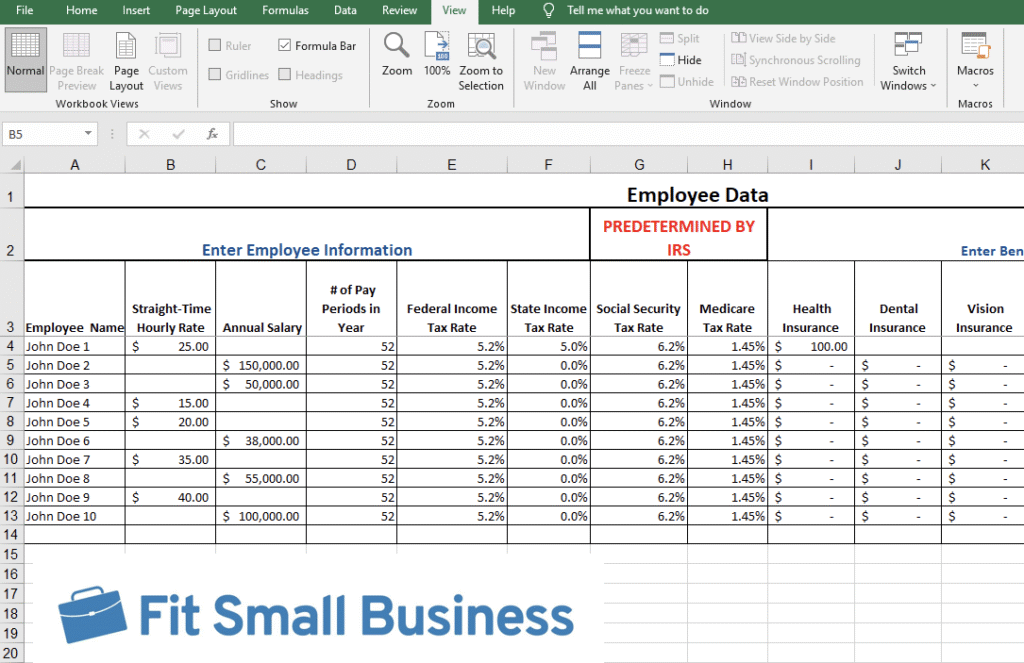Enable the Gridlines checkbox
Viewport: 1024px width, 663px height.
(214, 74)
